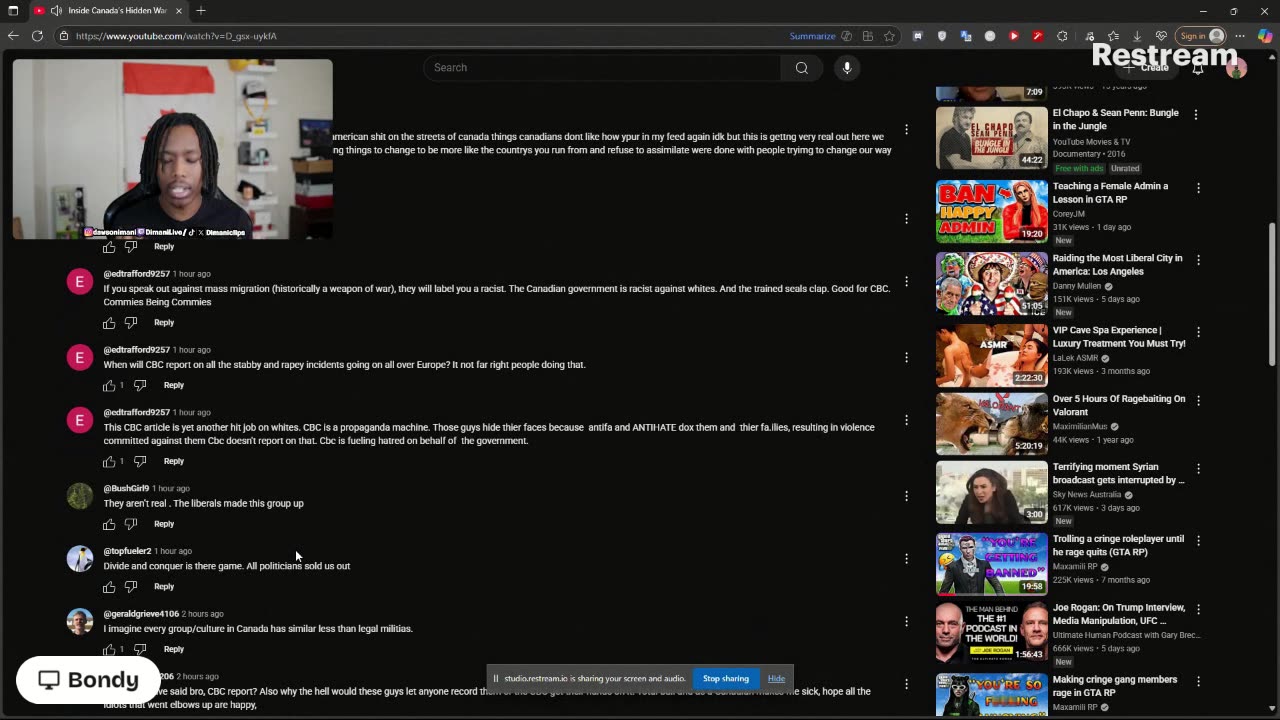Image resolution: width=1280 pixels, height=720 pixels.
Task: Open browser Settings and more menu
Action: pyautogui.click(x=1240, y=36)
